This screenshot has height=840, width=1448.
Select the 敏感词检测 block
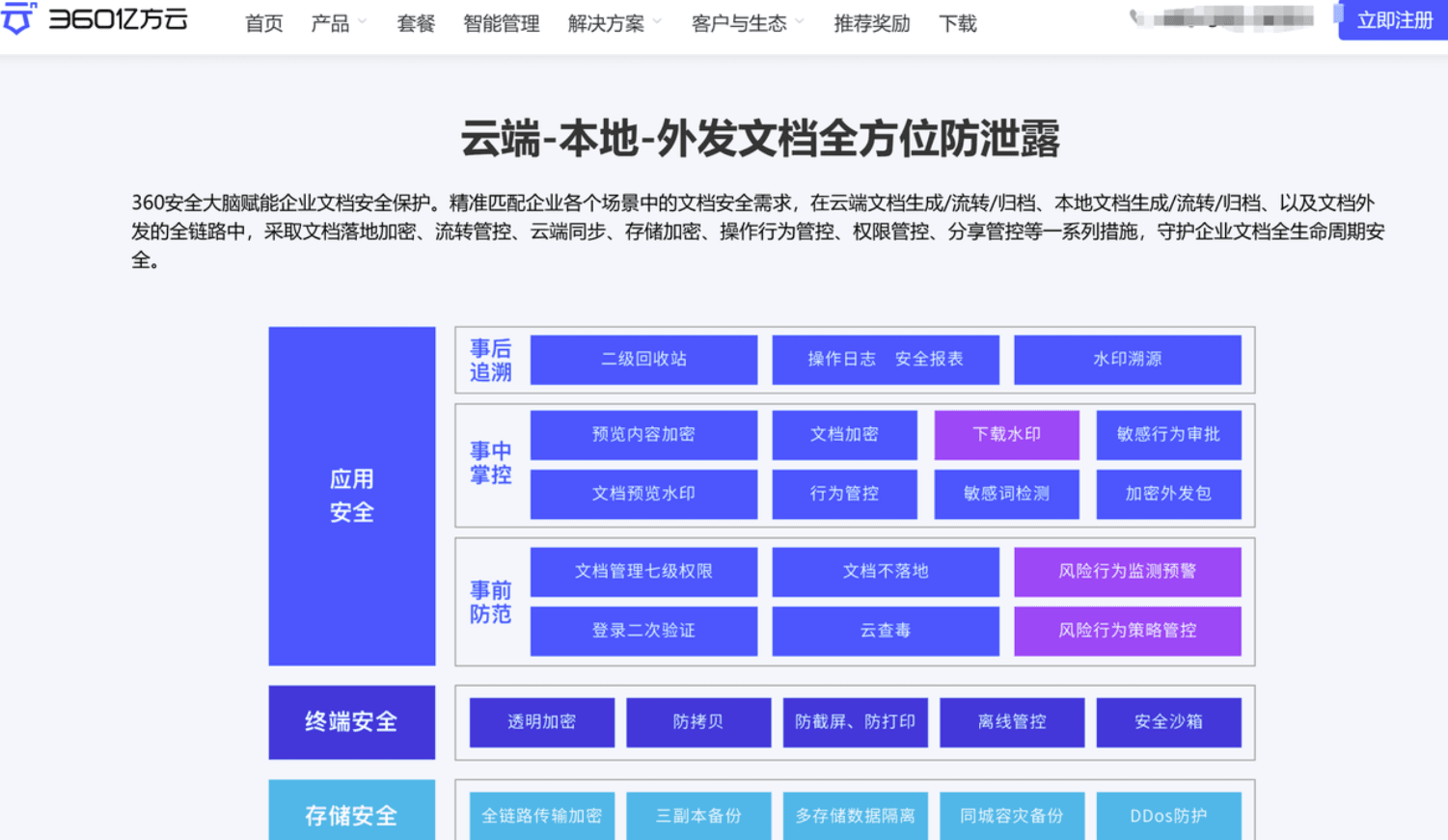[1007, 494]
